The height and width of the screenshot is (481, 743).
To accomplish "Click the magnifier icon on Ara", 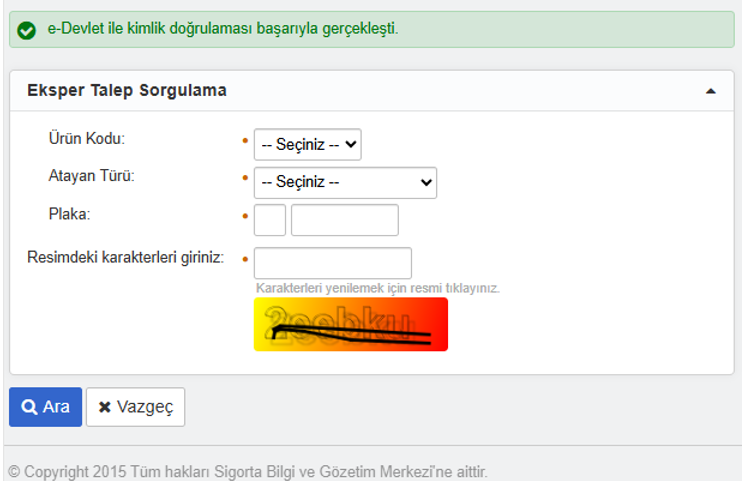I will tap(29, 407).
